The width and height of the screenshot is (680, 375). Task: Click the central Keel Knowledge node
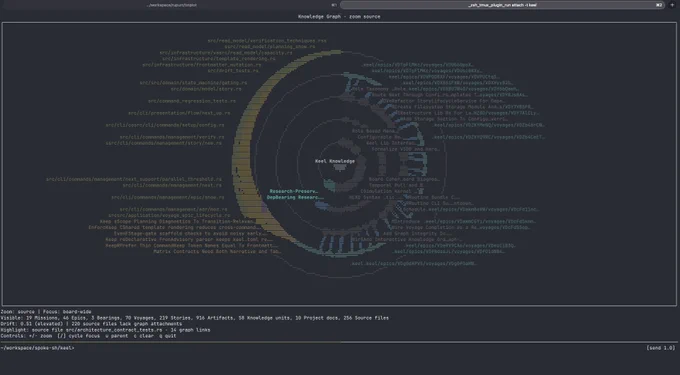click(335, 161)
